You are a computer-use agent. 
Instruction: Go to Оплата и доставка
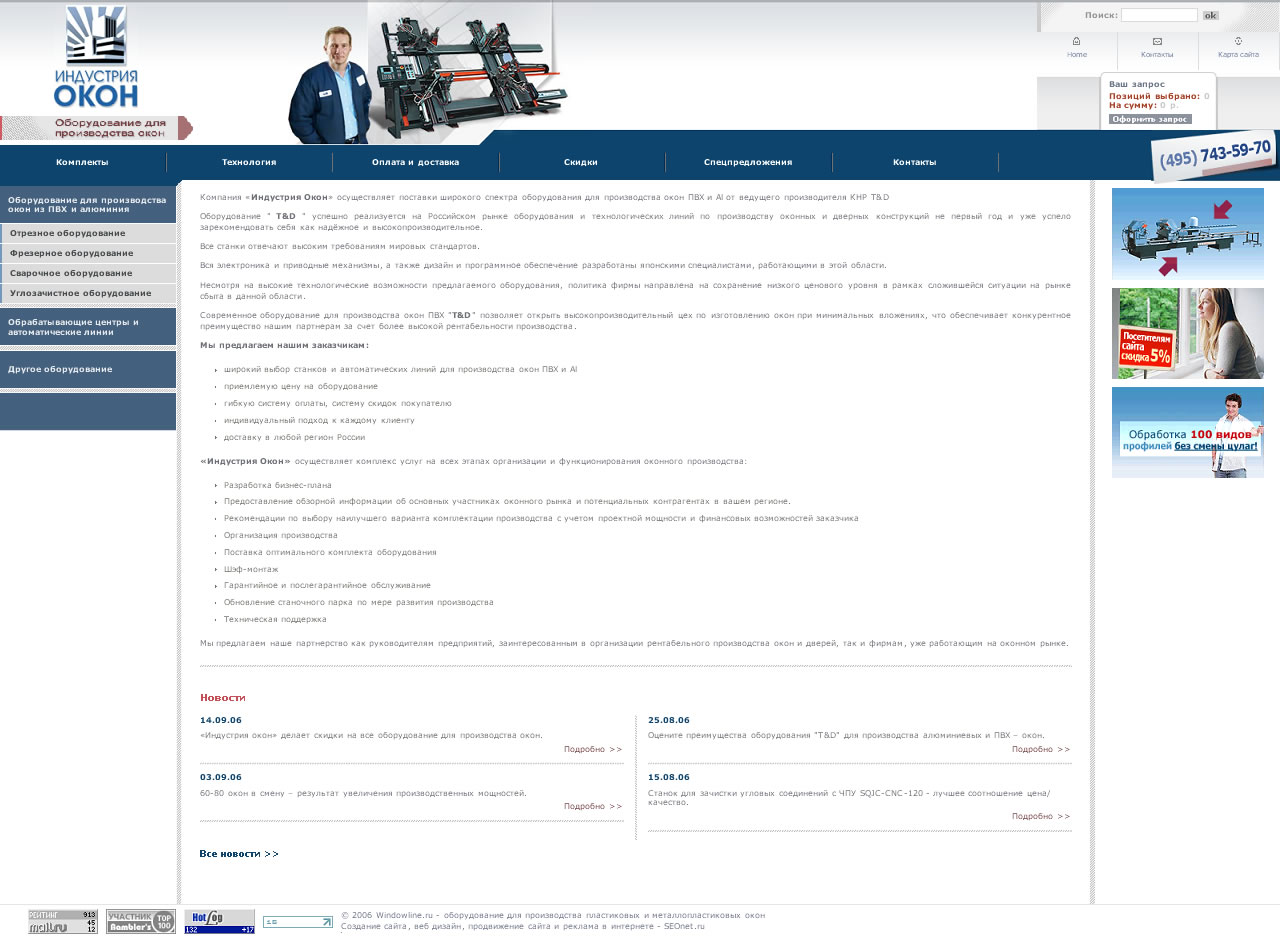point(415,162)
